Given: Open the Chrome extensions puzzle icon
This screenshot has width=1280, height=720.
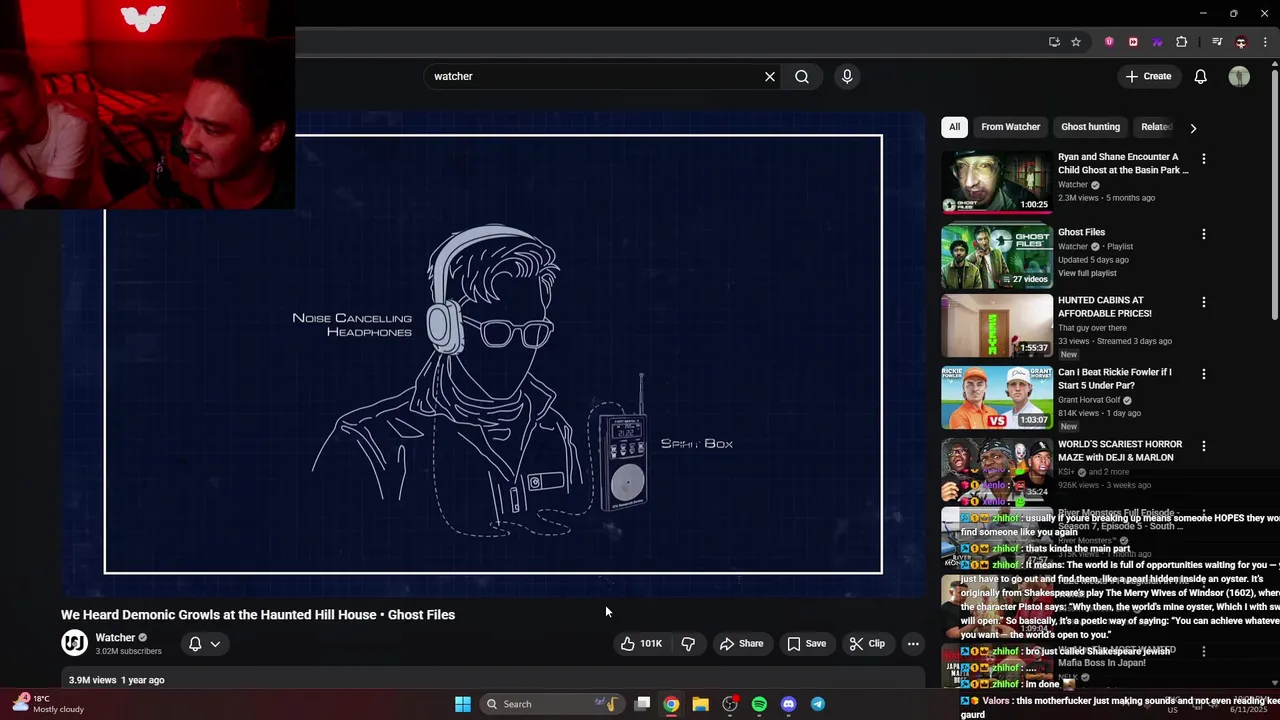Looking at the screenshot, I should tap(1182, 42).
